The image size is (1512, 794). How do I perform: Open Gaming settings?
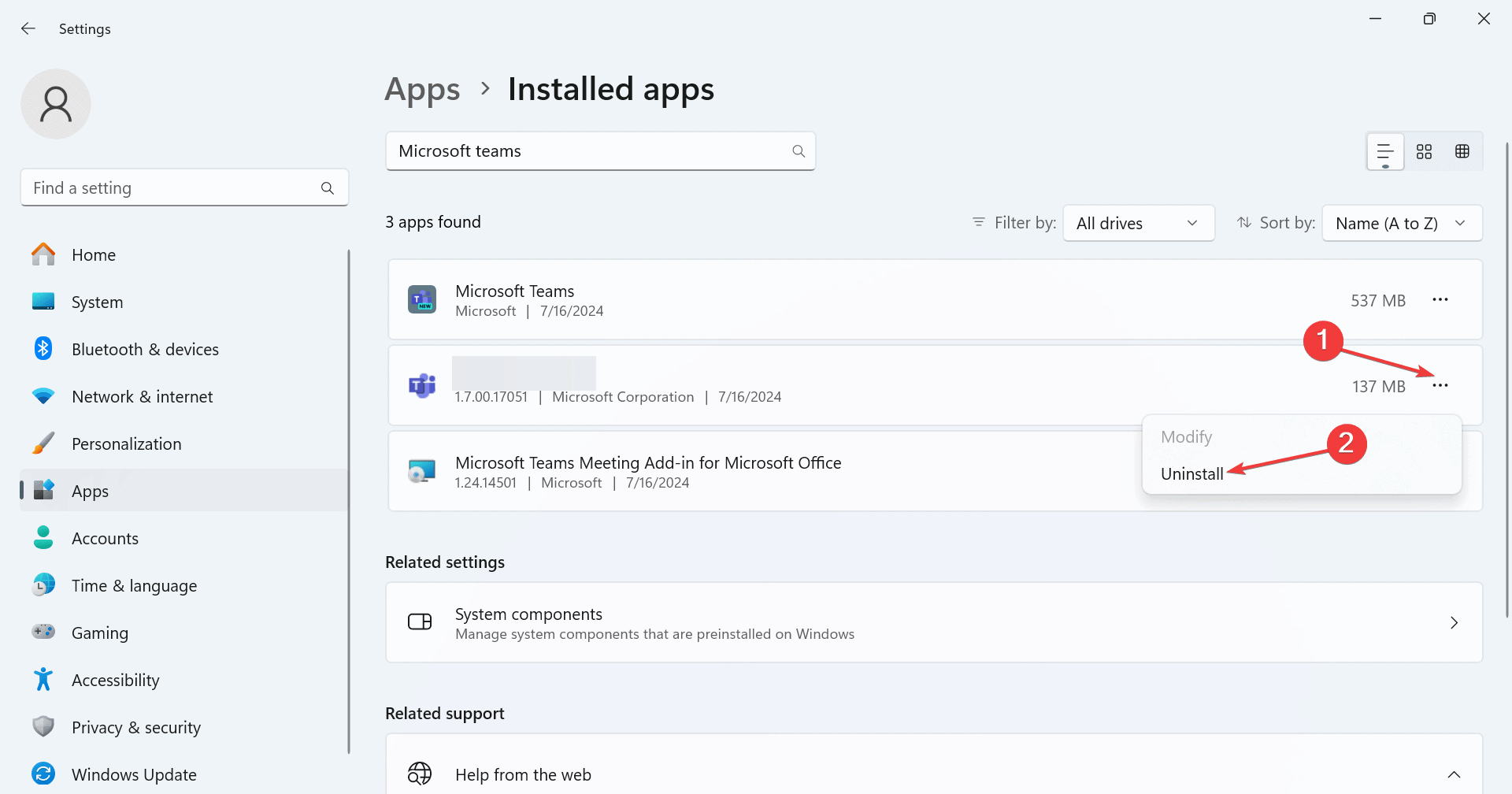[185, 633]
